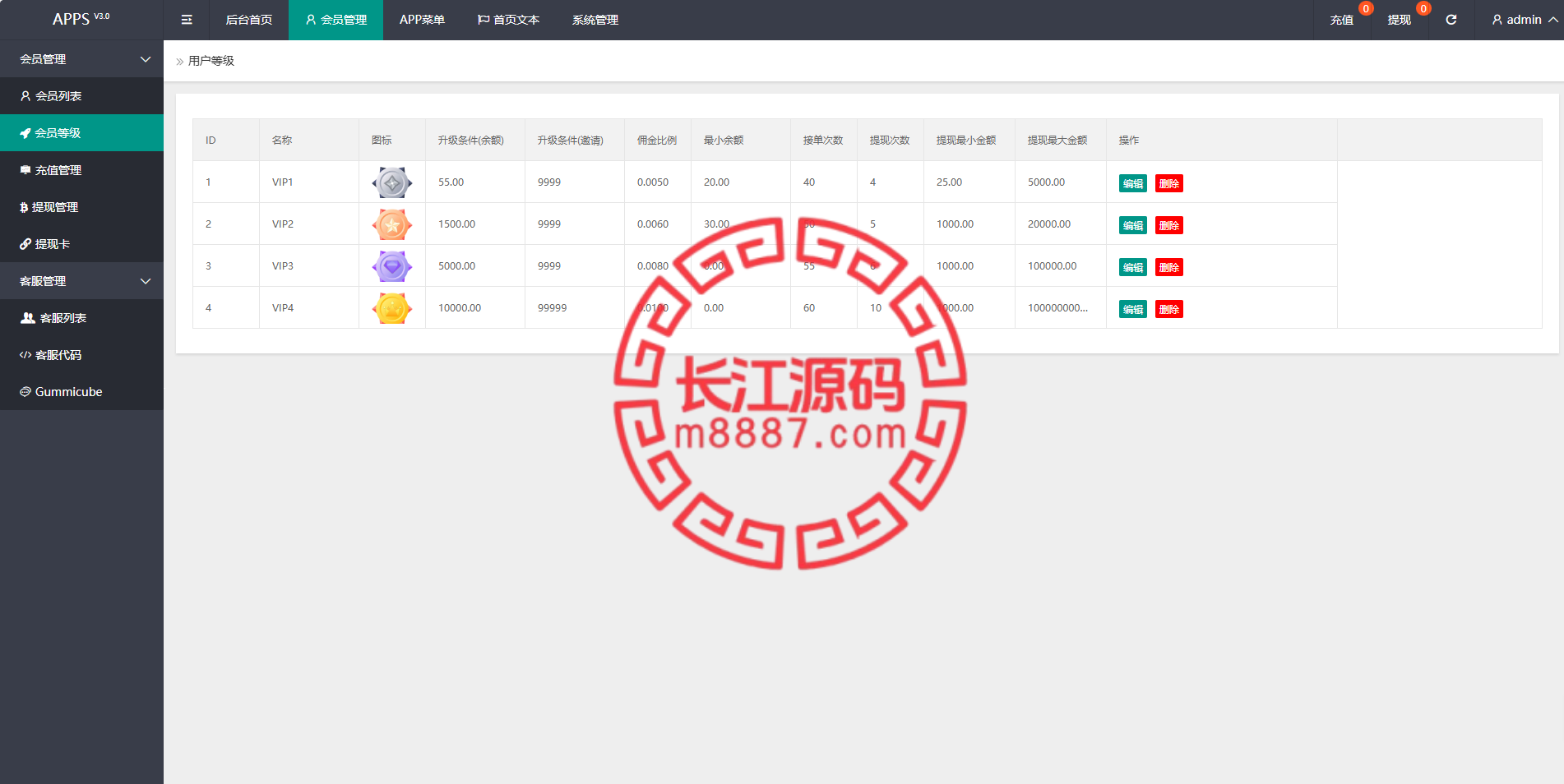Click the 佣金比例 column header

click(x=657, y=141)
